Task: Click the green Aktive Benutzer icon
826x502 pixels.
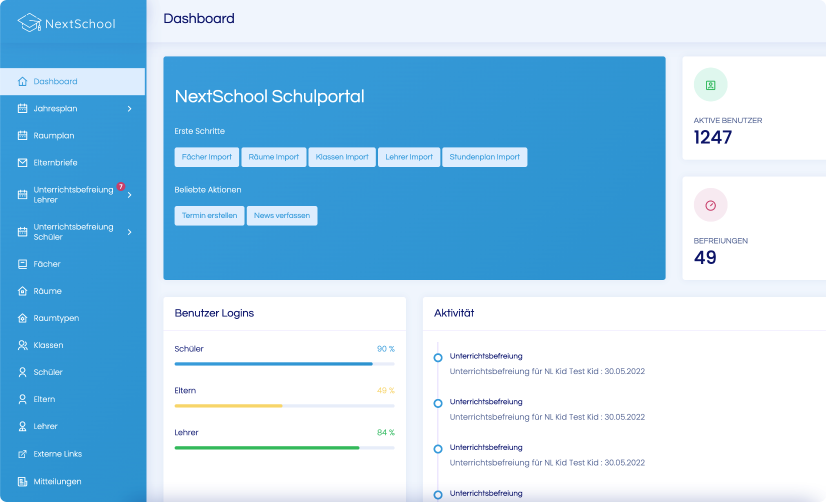Action: 710,85
